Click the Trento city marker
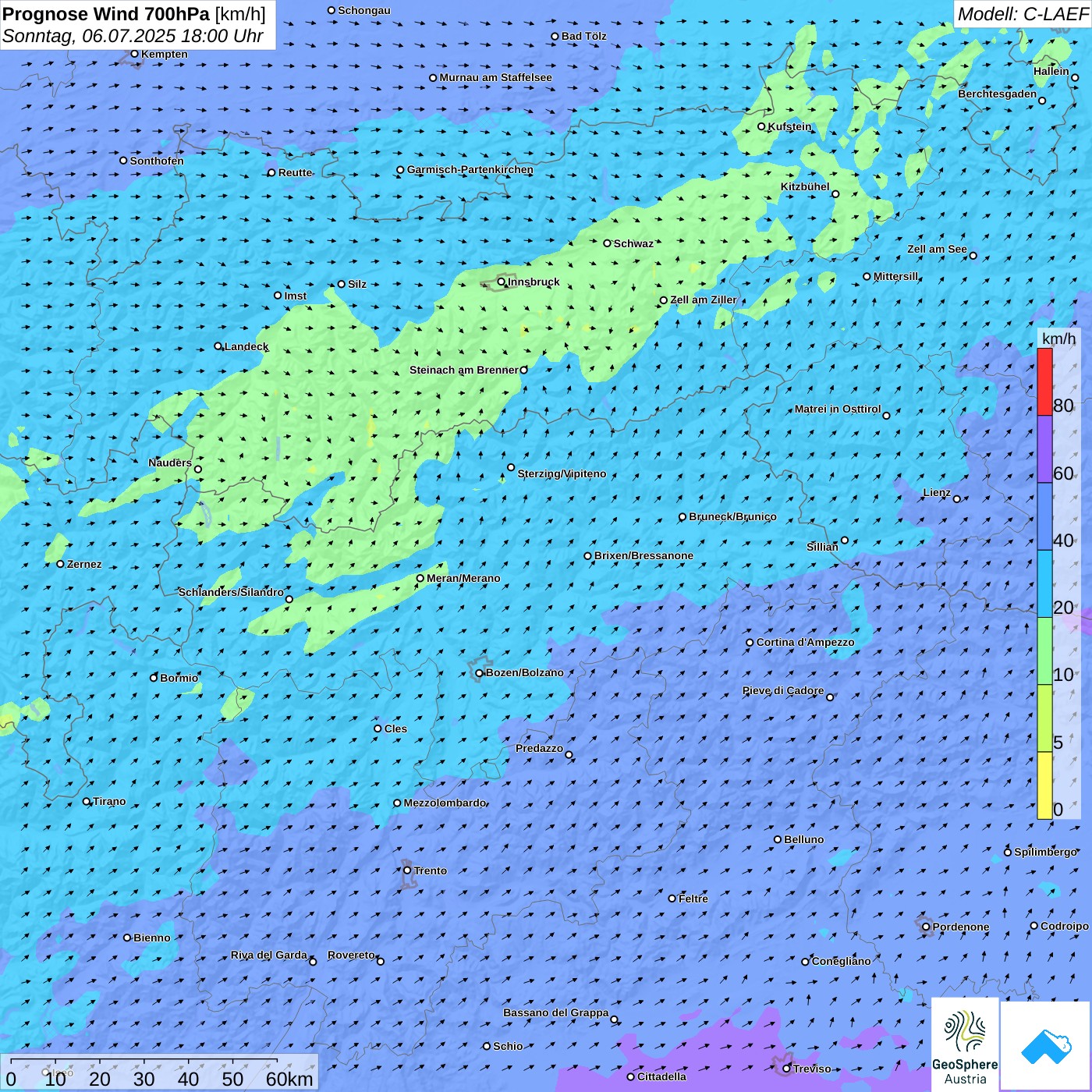The image size is (1092, 1092). pyautogui.click(x=407, y=870)
